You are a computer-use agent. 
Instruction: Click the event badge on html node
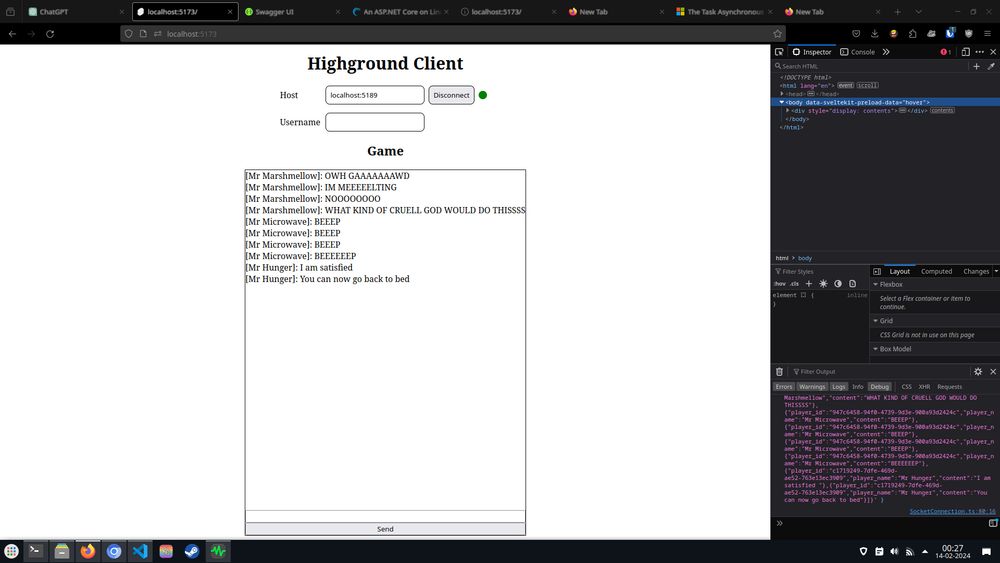coord(845,85)
